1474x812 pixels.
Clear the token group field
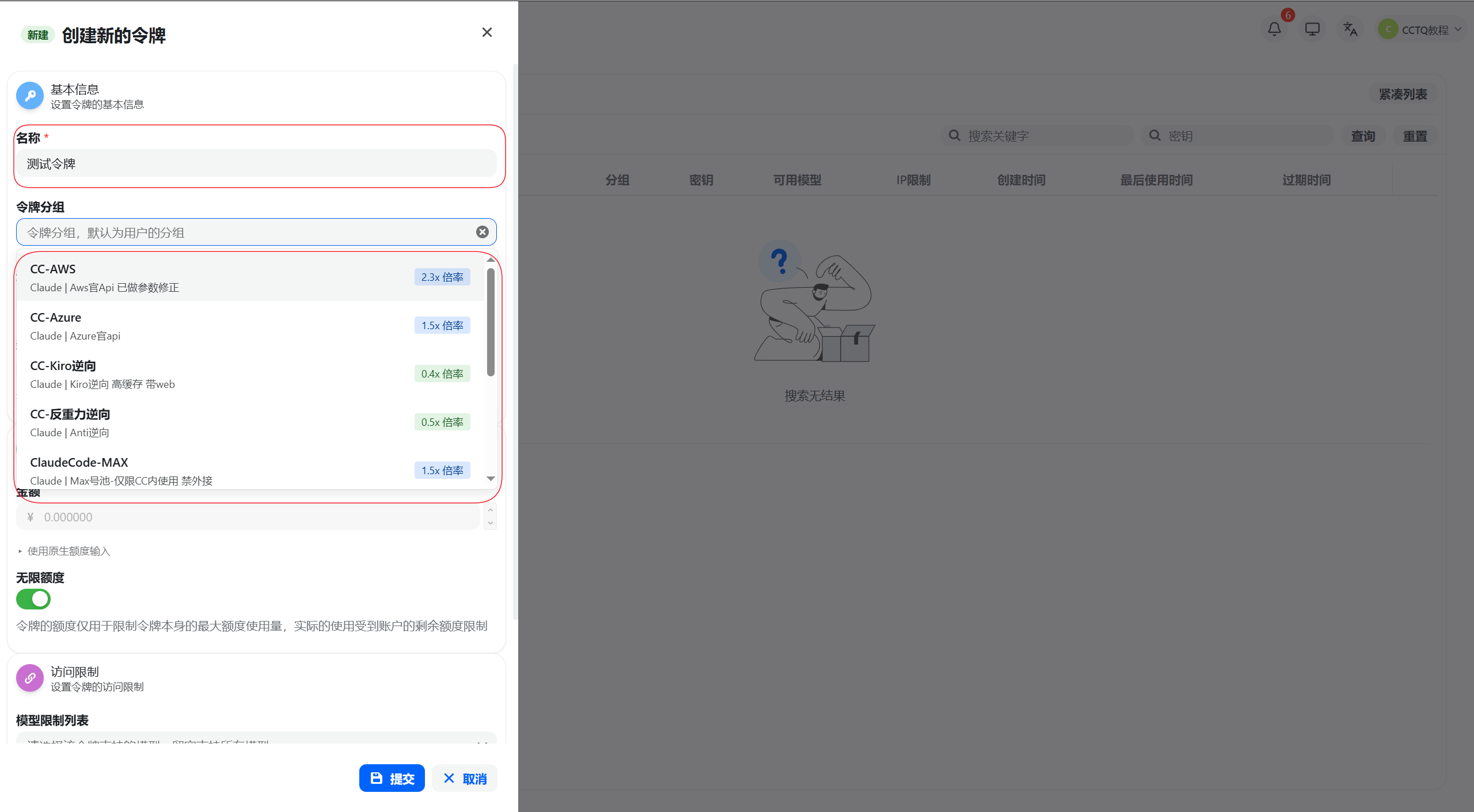[x=483, y=232]
